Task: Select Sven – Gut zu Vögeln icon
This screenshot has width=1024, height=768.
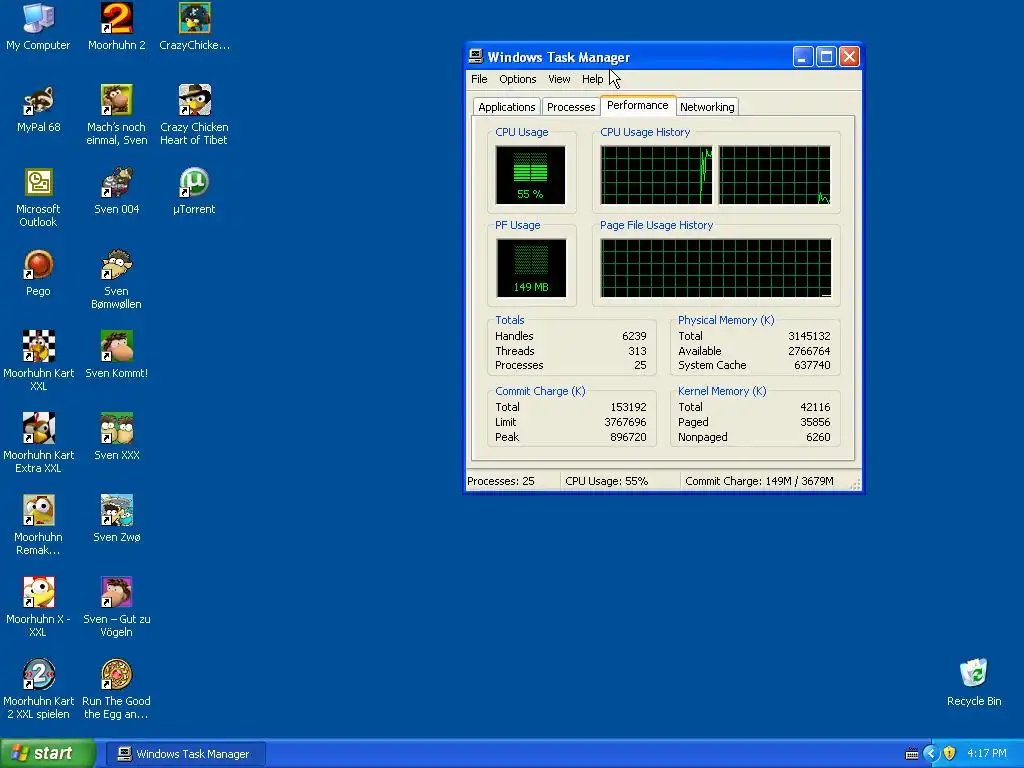Action: (116, 607)
